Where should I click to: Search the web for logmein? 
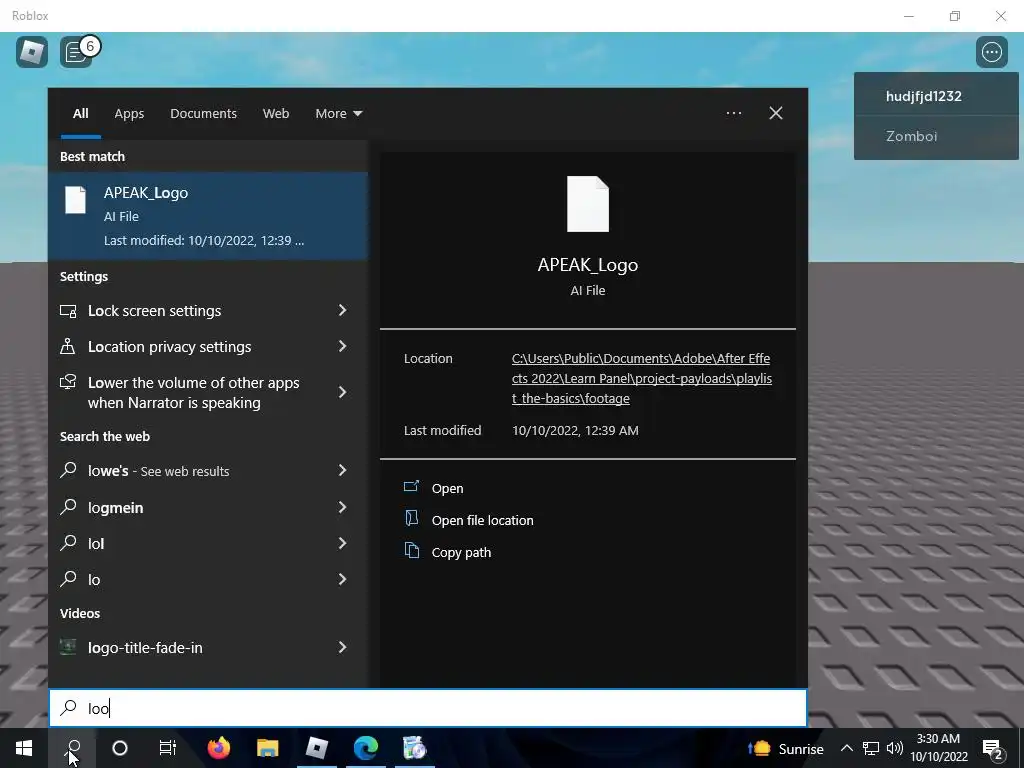tap(195, 507)
